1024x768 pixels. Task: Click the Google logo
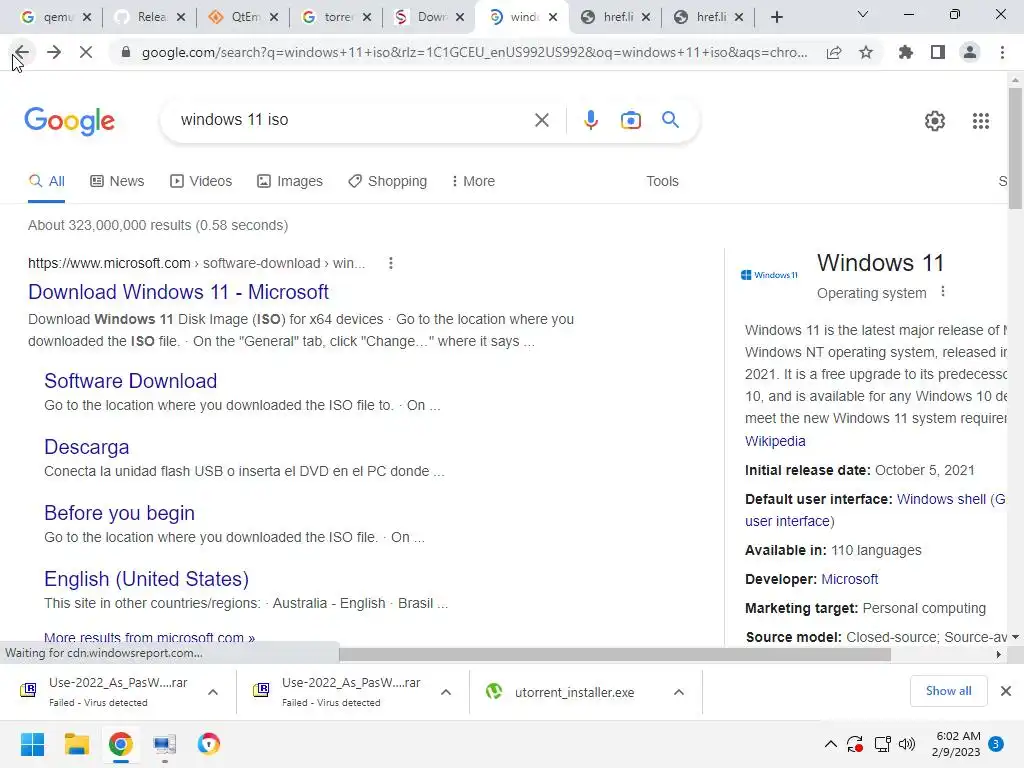click(x=69, y=121)
